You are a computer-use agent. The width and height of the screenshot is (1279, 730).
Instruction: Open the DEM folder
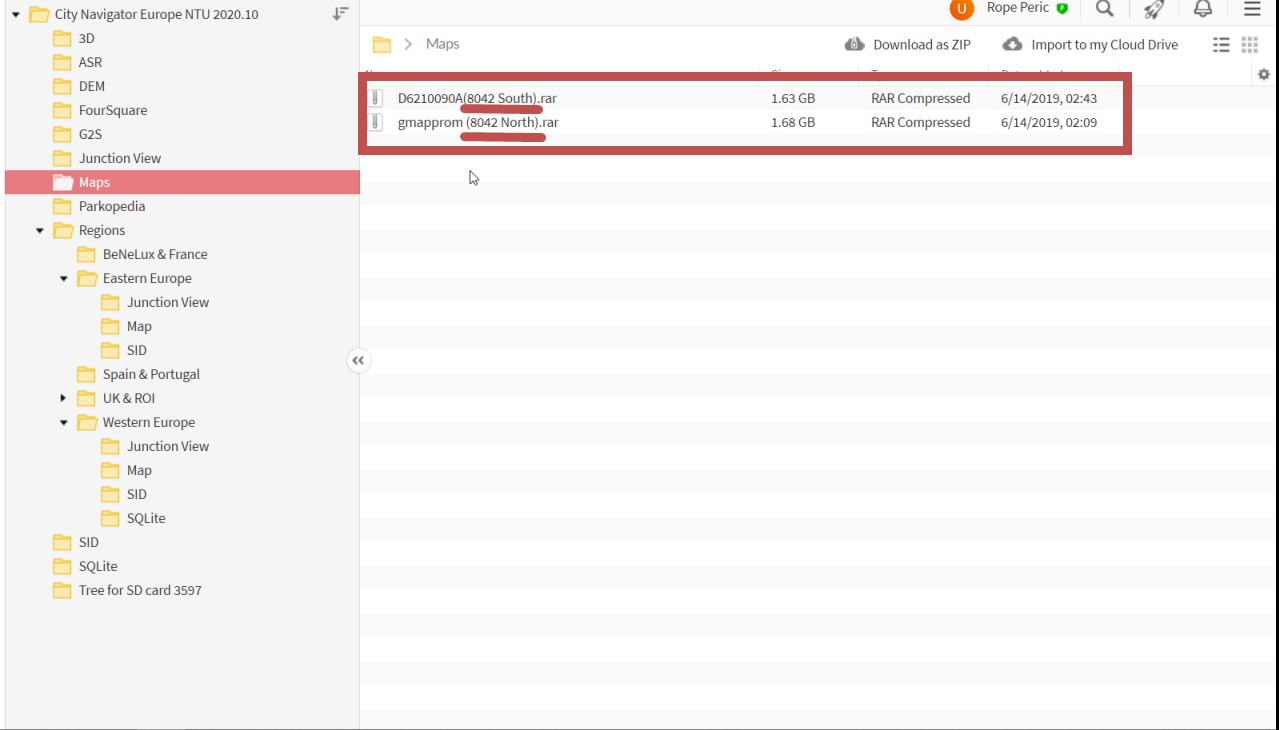79,86
